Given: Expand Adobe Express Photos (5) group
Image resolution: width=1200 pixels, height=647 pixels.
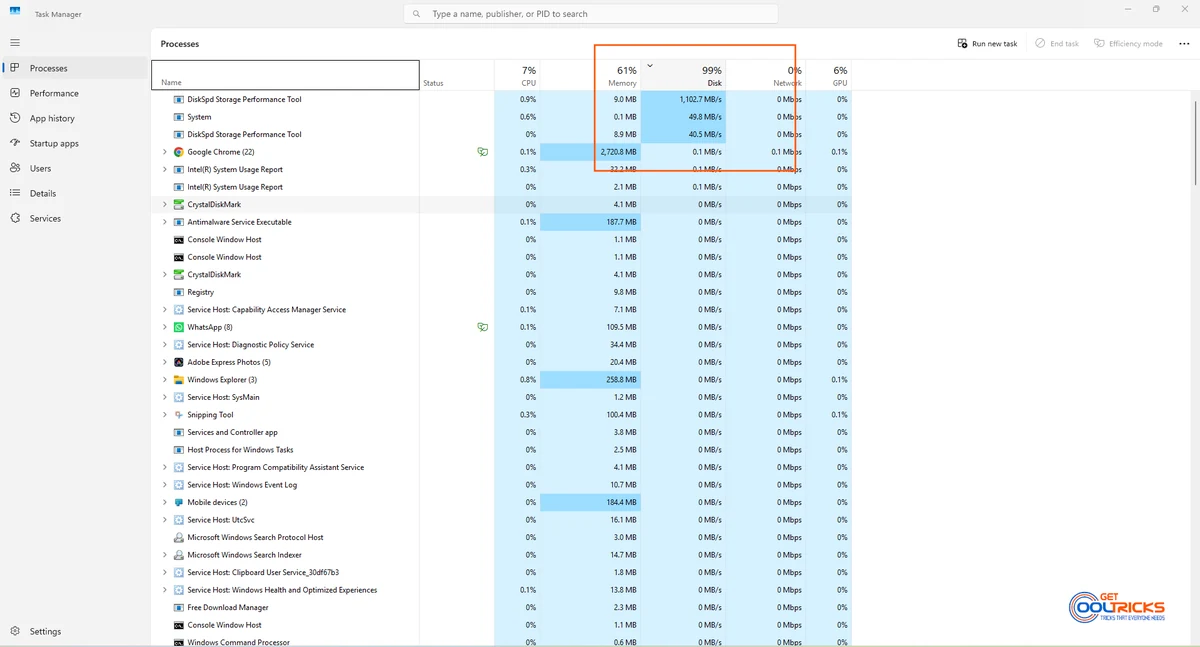Looking at the screenshot, I should click(165, 362).
